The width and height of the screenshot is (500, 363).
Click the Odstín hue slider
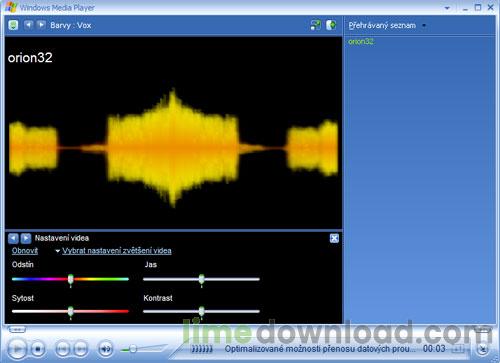[x=70, y=279]
